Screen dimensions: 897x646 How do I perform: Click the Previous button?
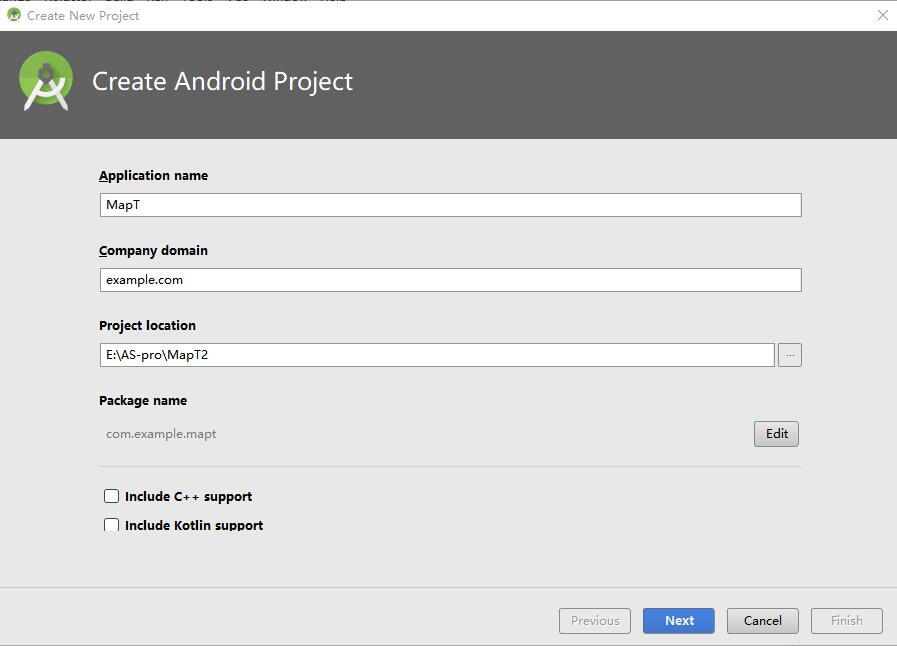(595, 620)
